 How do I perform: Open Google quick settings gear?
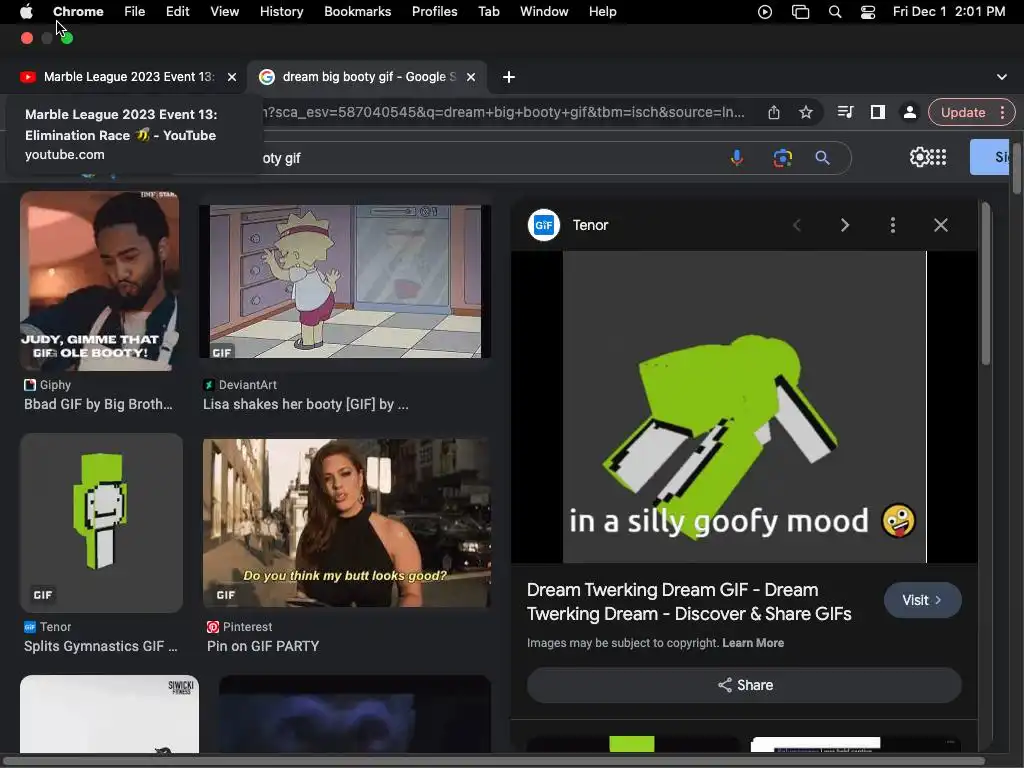tap(919, 157)
